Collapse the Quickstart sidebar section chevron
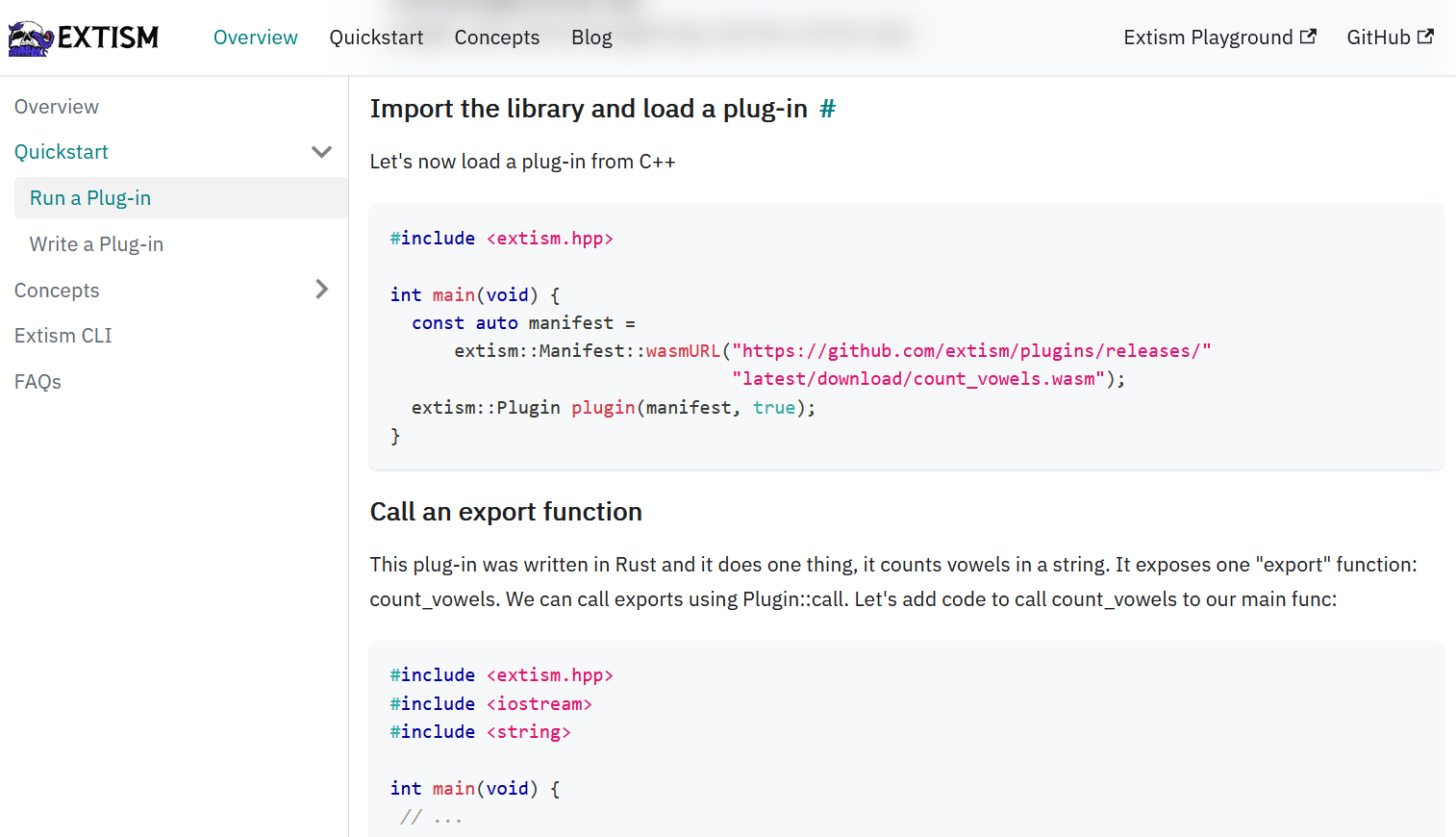Screen dimensions: 1456x837 321,152
